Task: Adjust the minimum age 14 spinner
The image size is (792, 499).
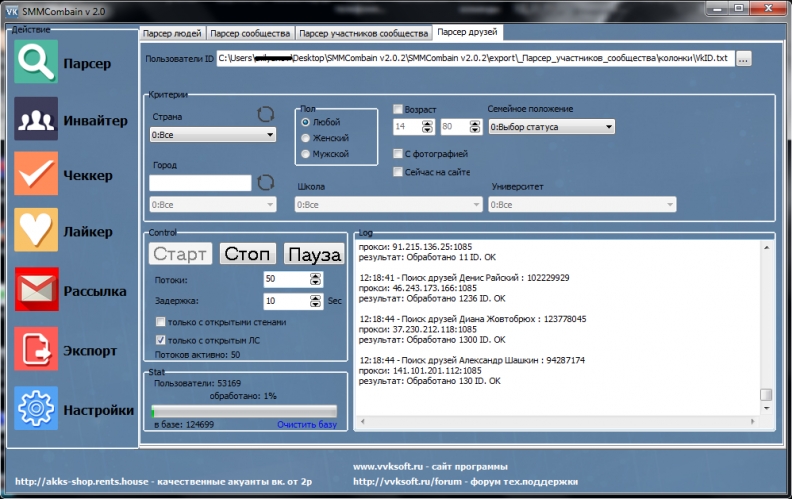Action: 427,127
